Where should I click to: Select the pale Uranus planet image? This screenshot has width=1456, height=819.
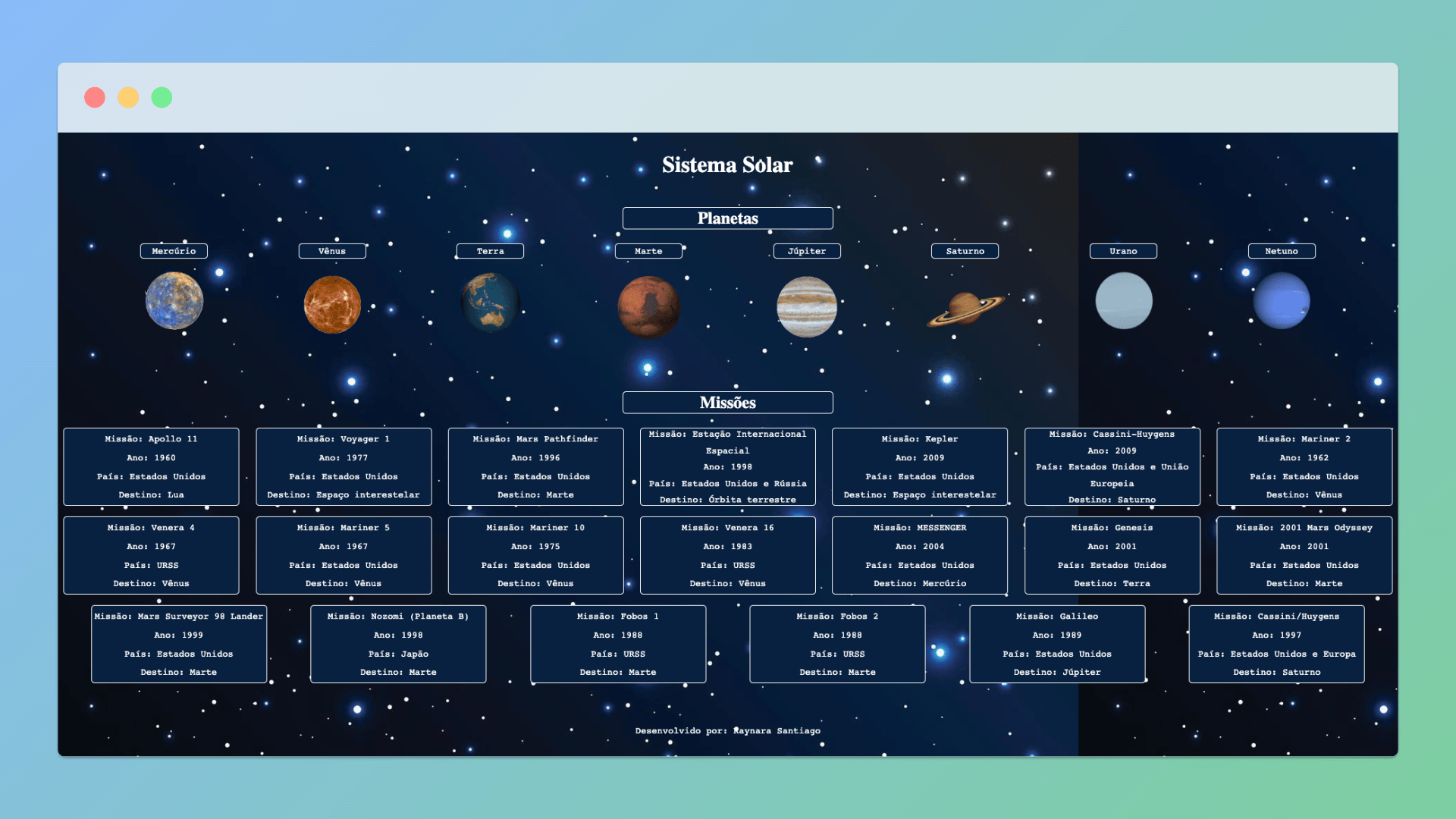click(1123, 301)
